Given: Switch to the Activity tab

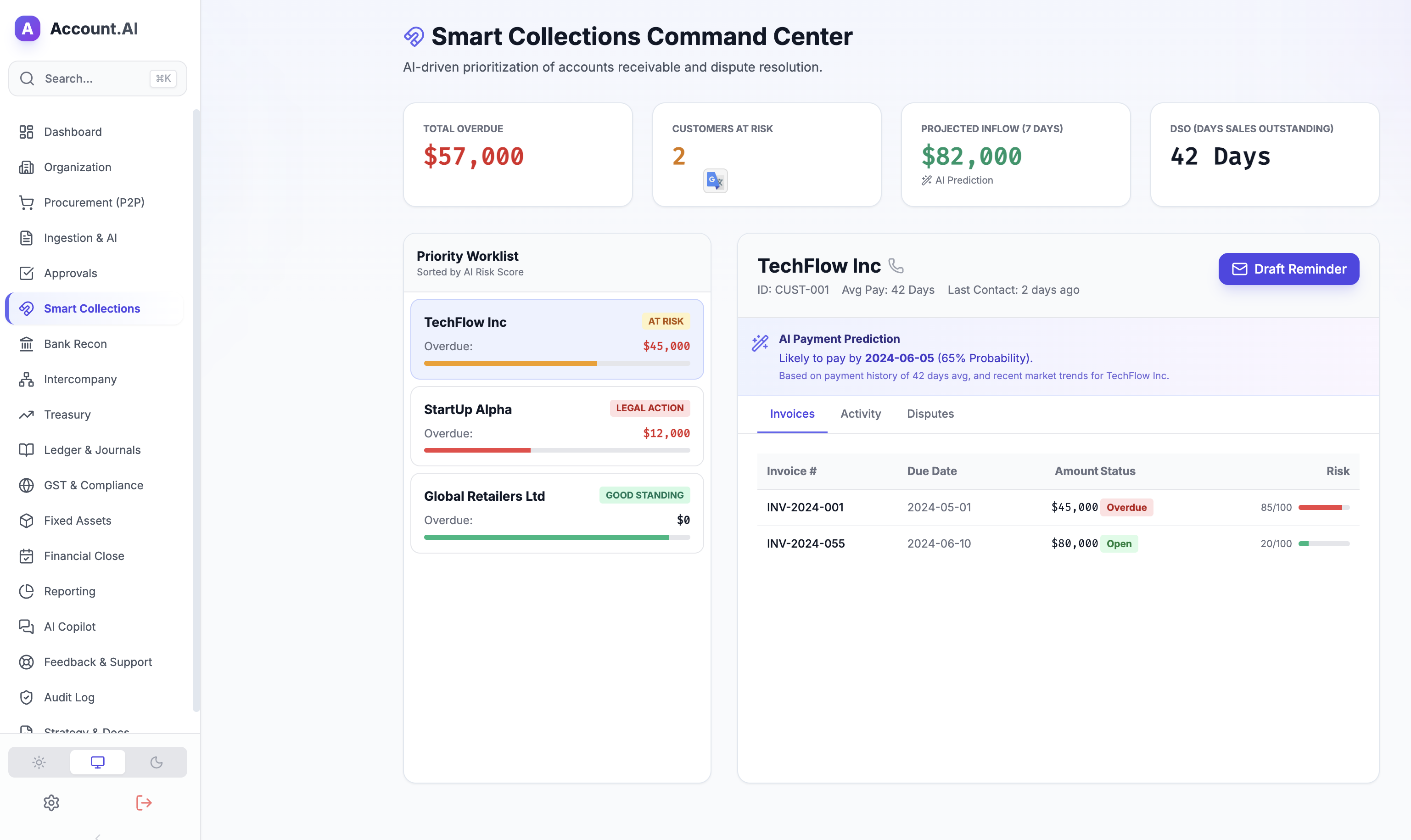Looking at the screenshot, I should click(860, 414).
